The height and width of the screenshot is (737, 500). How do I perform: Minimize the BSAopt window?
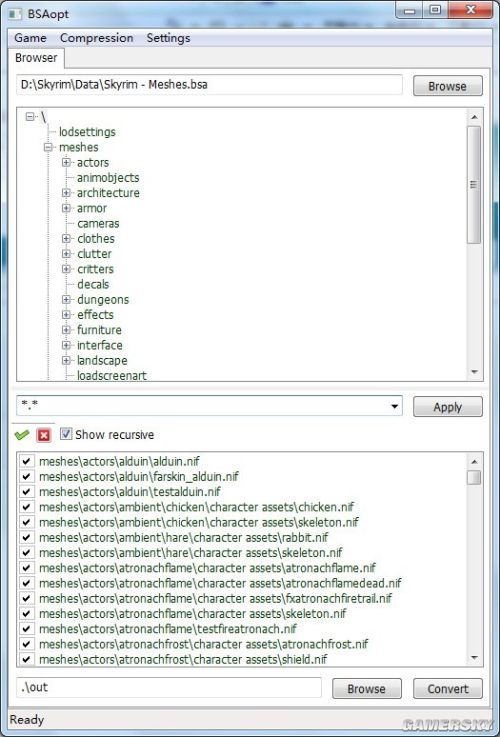click(410, 10)
